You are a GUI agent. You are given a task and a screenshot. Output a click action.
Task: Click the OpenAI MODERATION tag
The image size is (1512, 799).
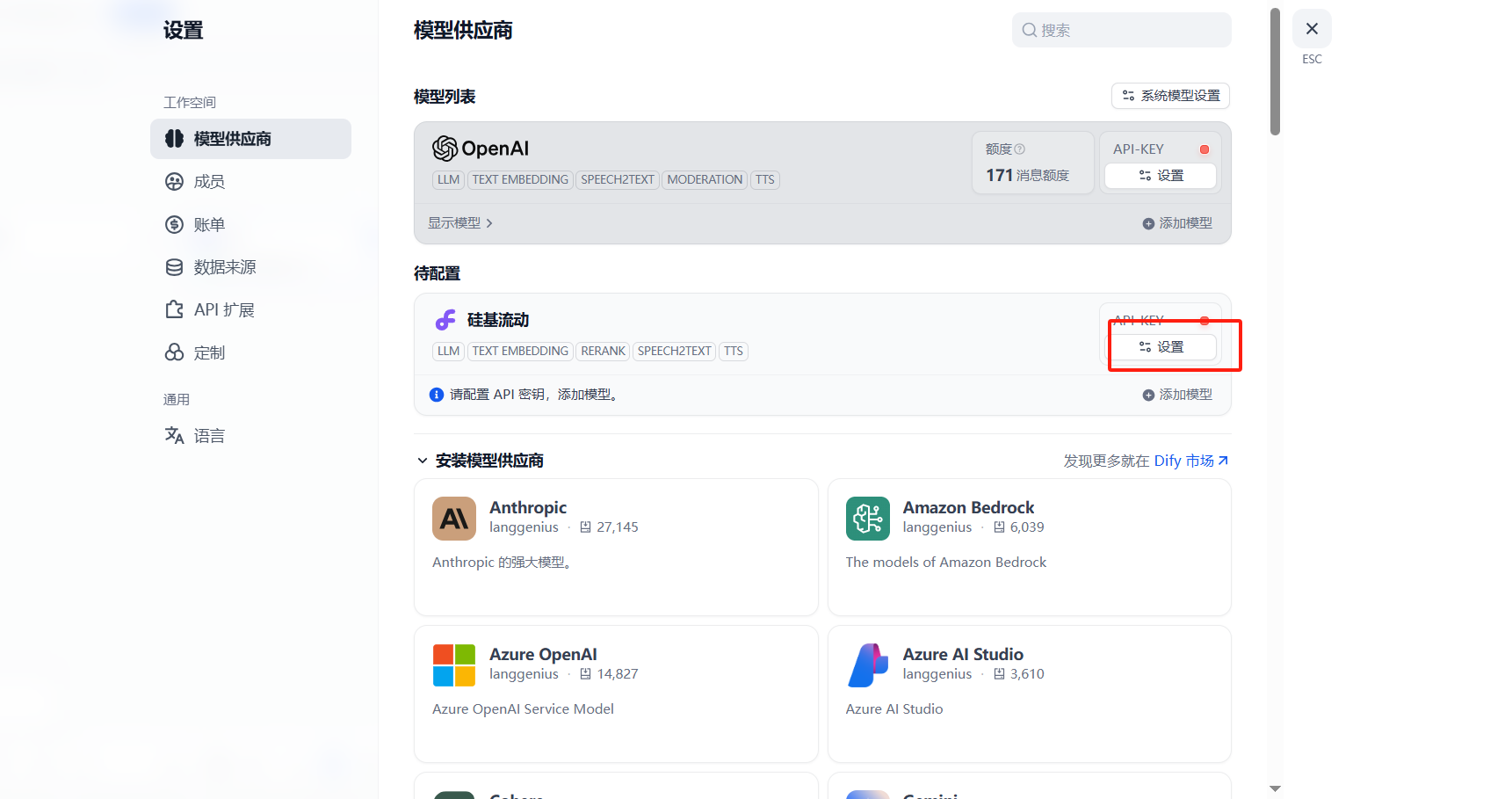(705, 180)
